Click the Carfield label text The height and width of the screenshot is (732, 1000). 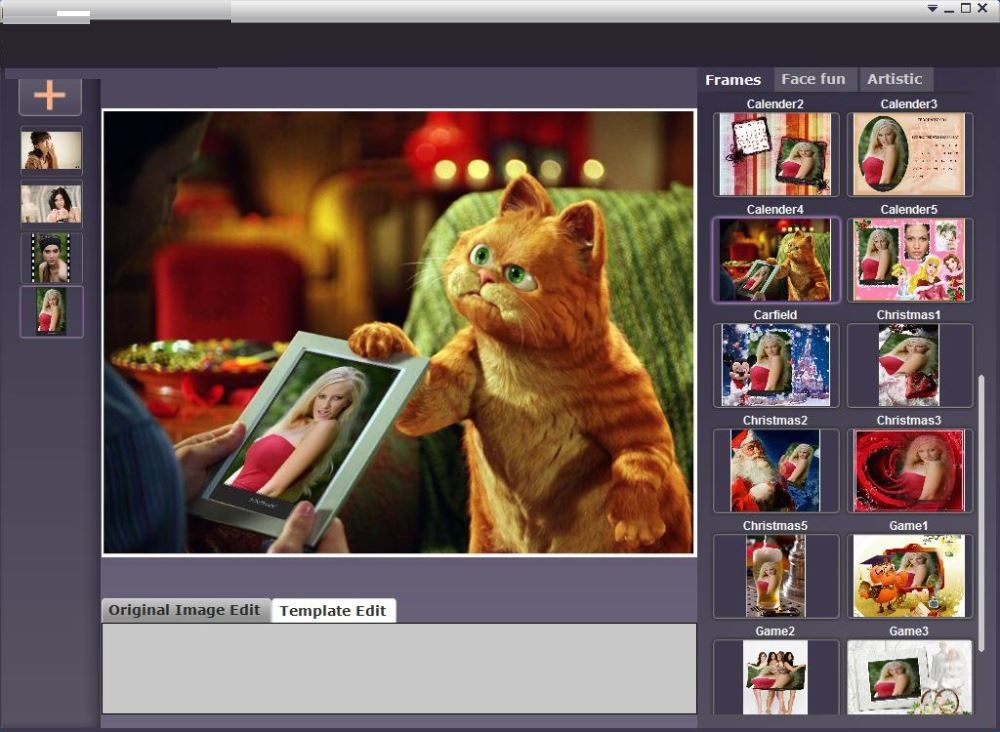click(x=775, y=315)
